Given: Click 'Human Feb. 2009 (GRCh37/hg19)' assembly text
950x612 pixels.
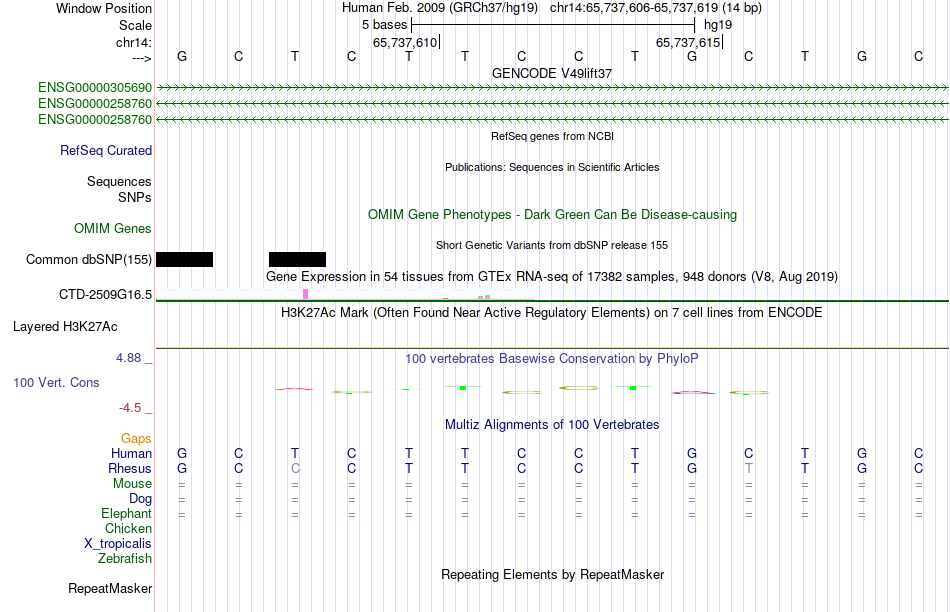Looking at the screenshot, I should (x=440, y=8).
